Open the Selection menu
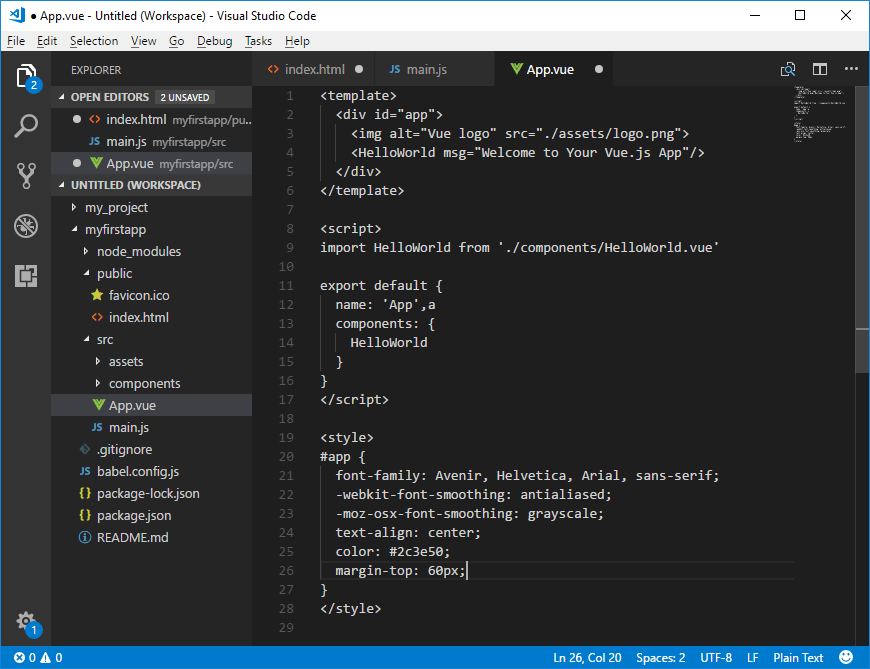 pos(94,41)
